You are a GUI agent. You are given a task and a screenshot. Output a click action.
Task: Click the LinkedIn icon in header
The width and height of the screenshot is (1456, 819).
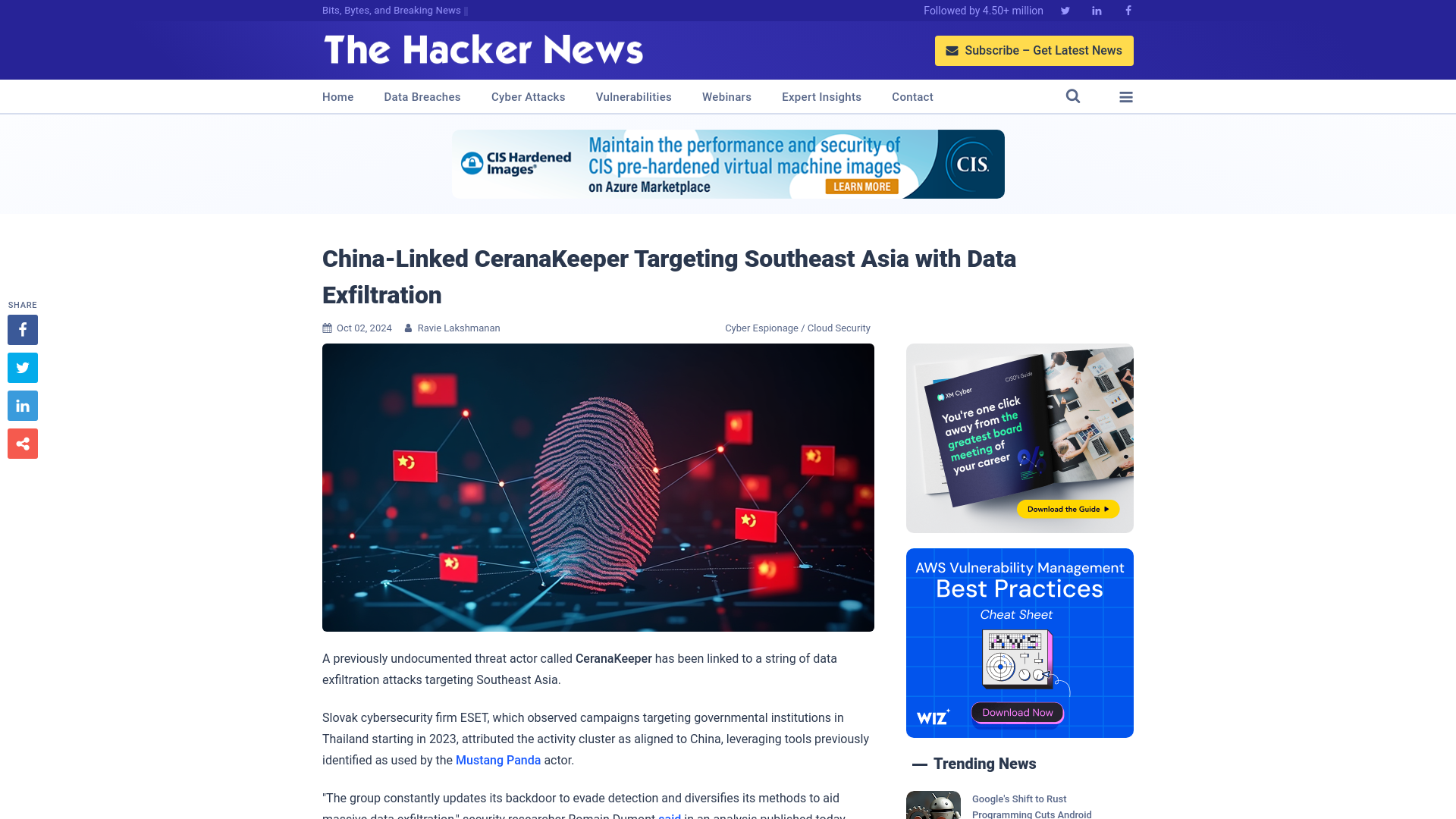pos(1096,10)
